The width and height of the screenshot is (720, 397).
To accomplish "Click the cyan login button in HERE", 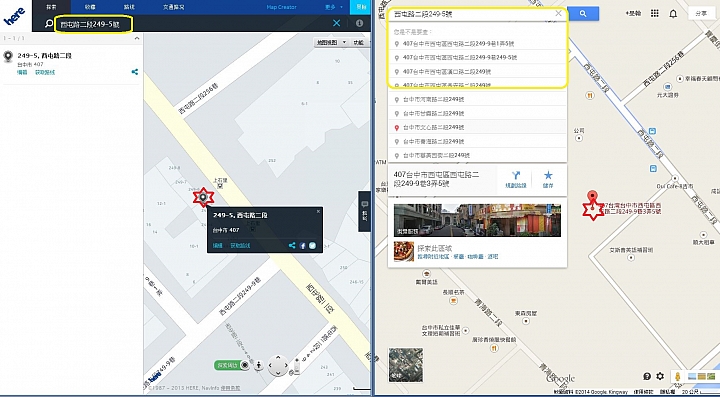I will [x=360, y=7].
